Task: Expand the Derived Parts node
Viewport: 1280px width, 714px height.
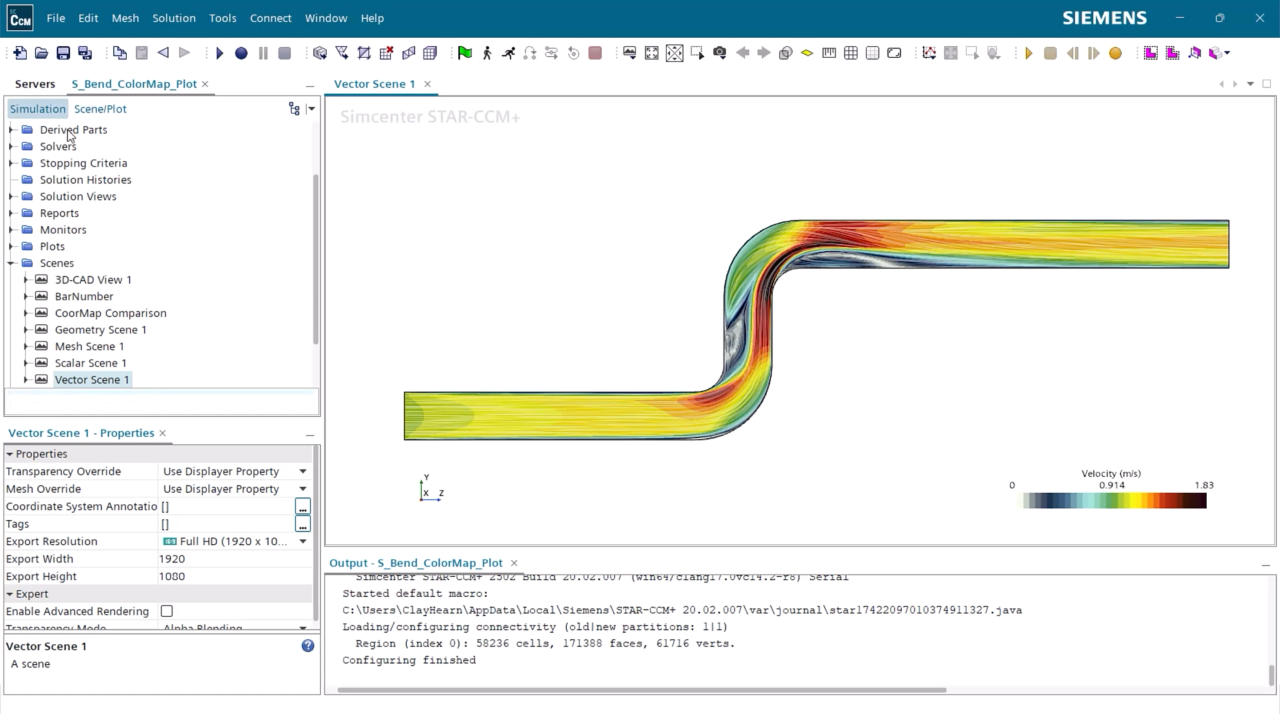Action: (11, 130)
